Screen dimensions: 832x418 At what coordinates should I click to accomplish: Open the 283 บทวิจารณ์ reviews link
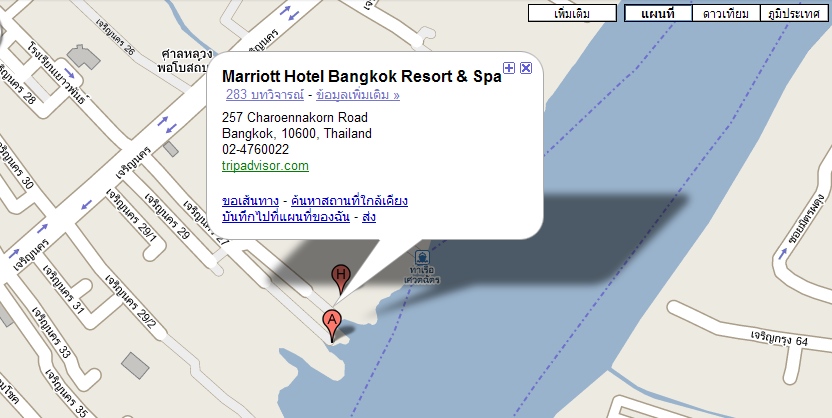click(x=265, y=95)
